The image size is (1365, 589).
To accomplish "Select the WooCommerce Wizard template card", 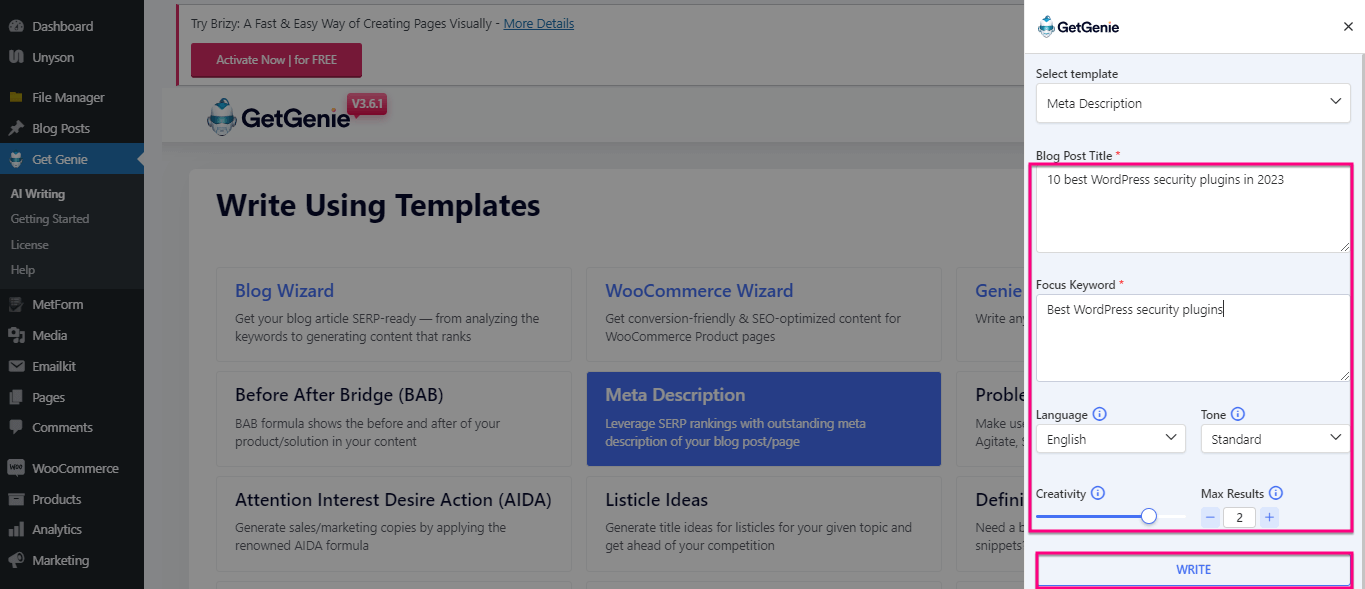I will click(764, 314).
